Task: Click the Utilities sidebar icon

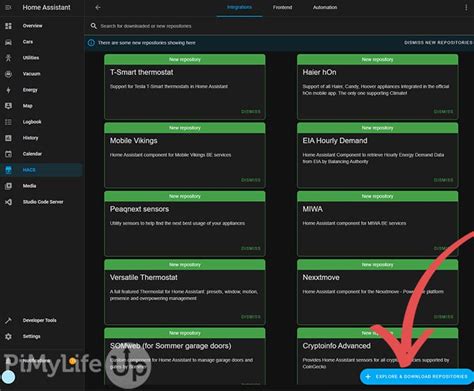Action: point(8,58)
